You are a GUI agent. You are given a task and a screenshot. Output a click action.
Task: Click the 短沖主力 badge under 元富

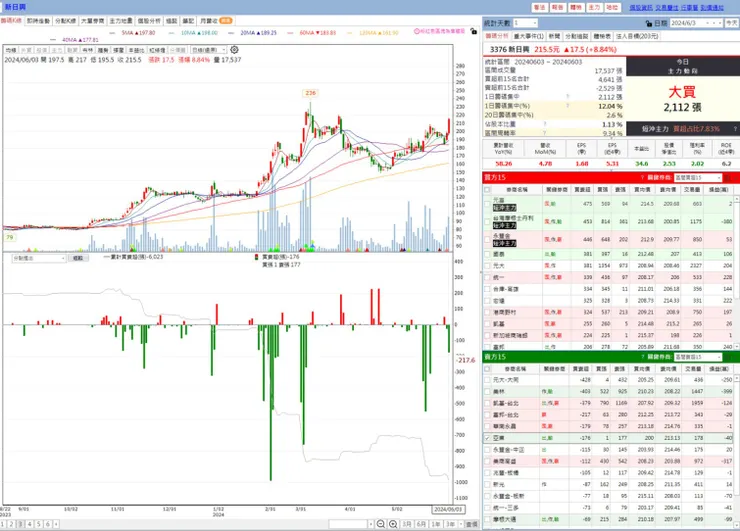pos(505,208)
